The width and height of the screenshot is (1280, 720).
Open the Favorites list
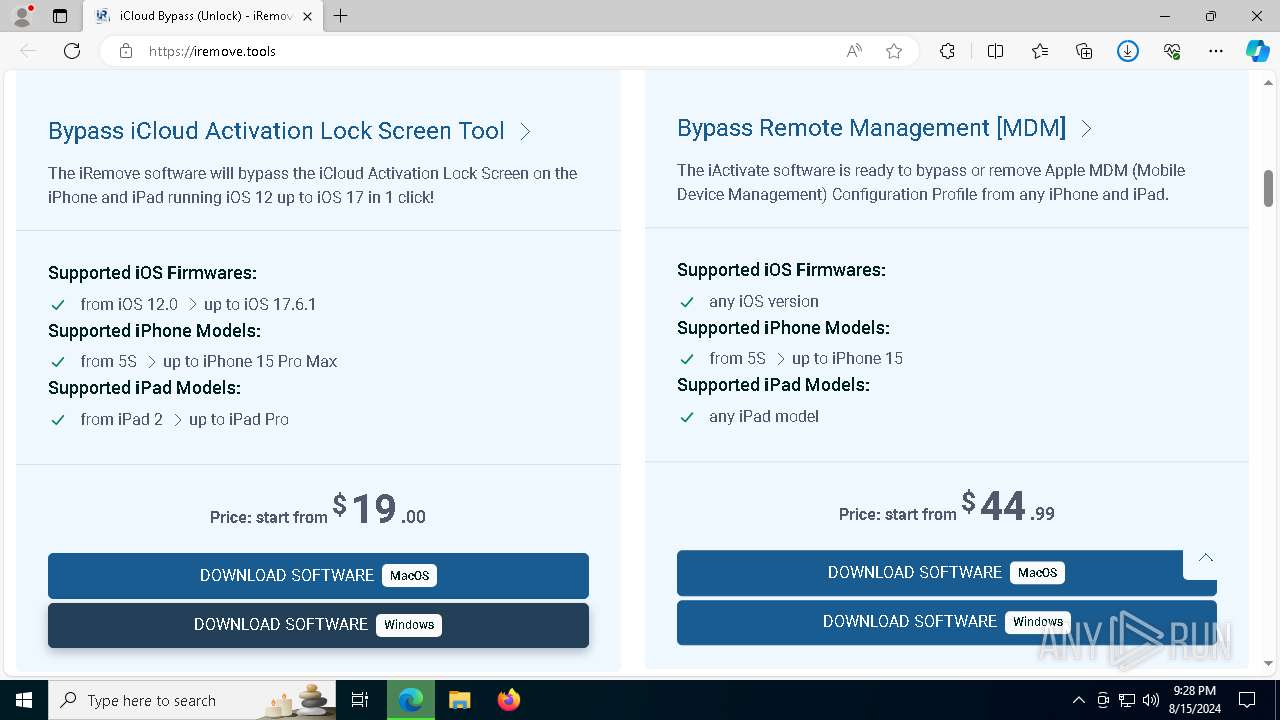(x=1040, y=51)
